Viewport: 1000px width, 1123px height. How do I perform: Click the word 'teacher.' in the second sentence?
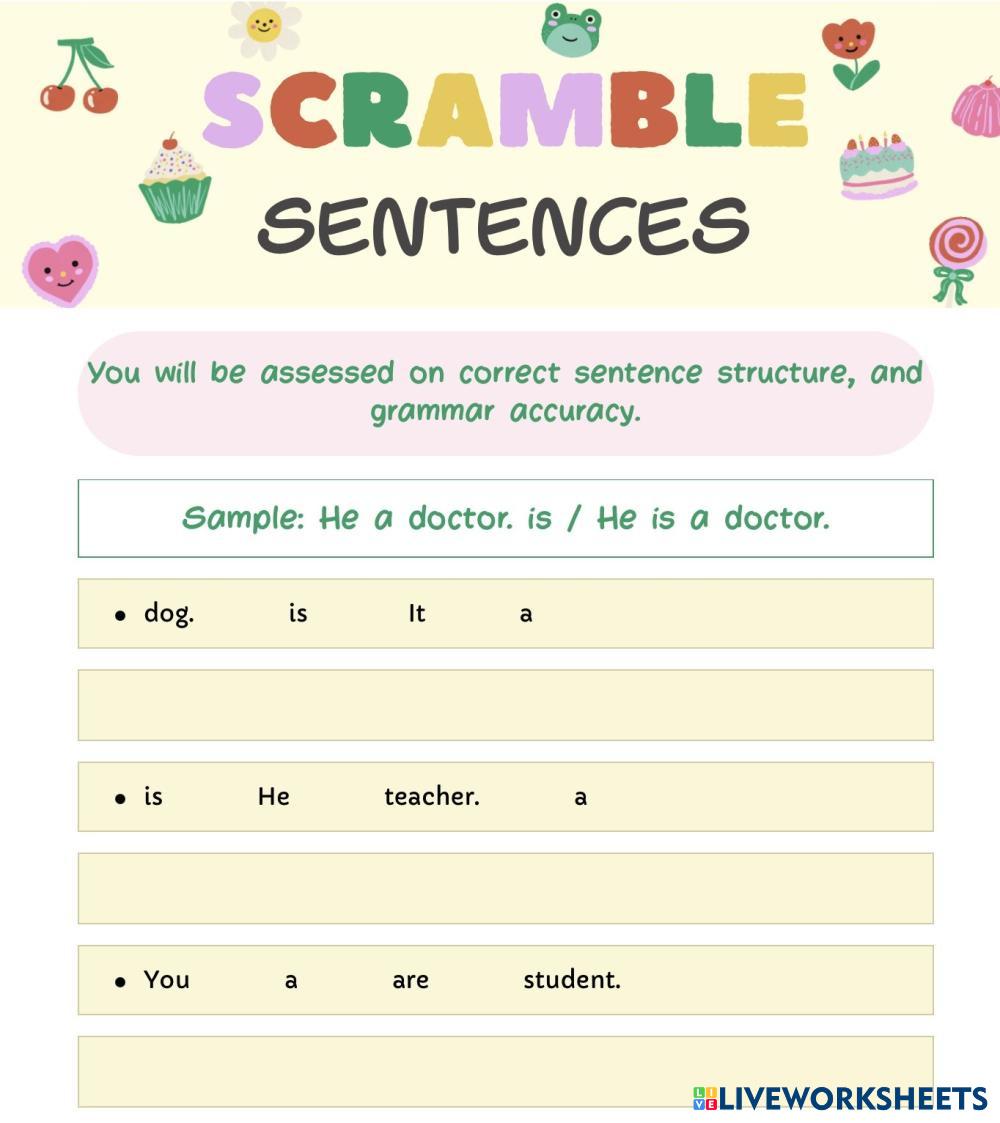431,796
